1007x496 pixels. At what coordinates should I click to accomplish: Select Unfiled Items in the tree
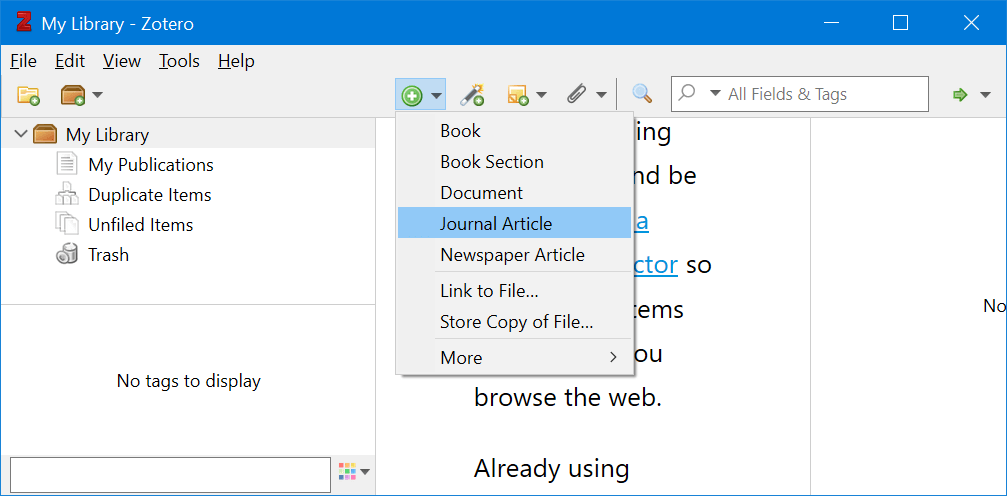(141, 225)
